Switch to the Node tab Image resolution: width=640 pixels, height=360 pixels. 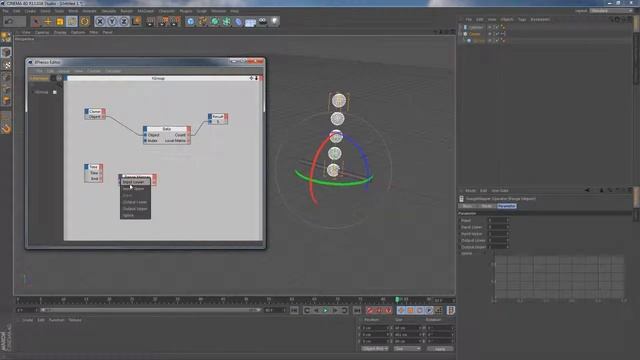(487, 206)
